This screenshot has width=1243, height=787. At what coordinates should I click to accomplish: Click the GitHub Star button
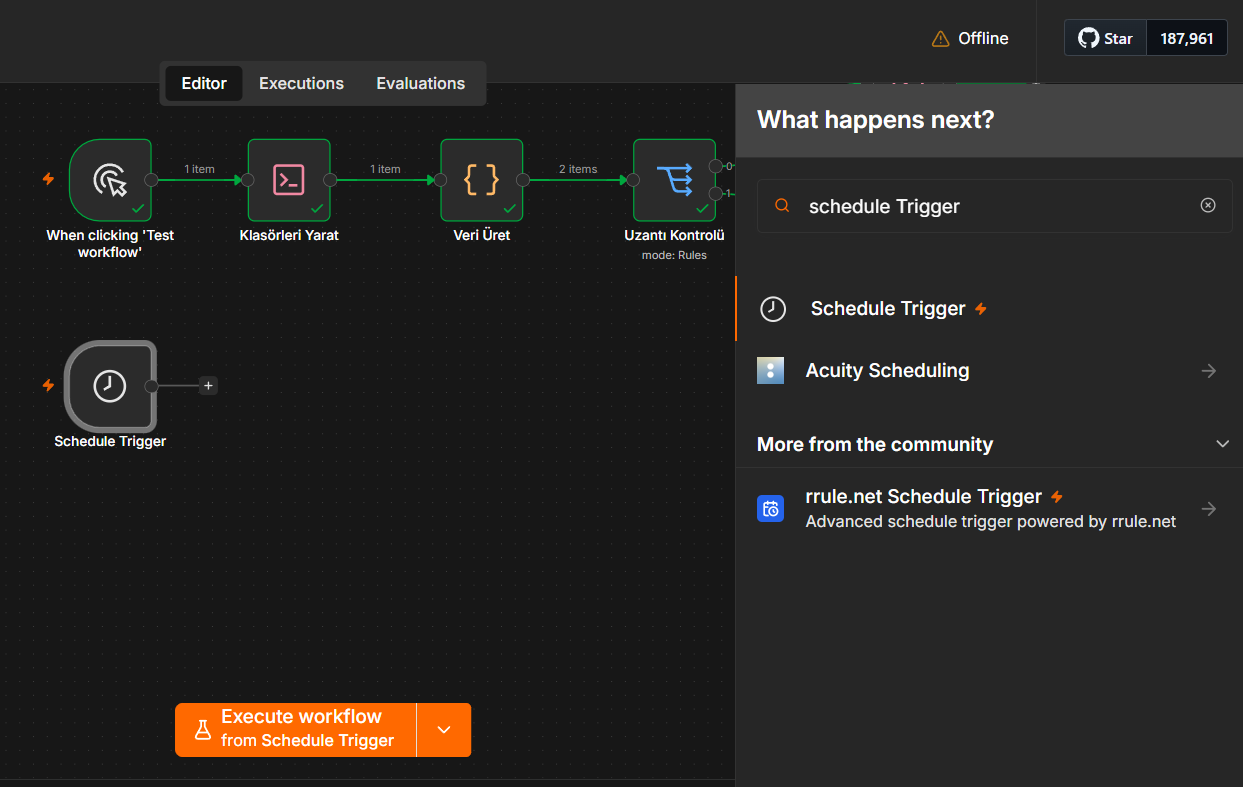coord(1105,38)
